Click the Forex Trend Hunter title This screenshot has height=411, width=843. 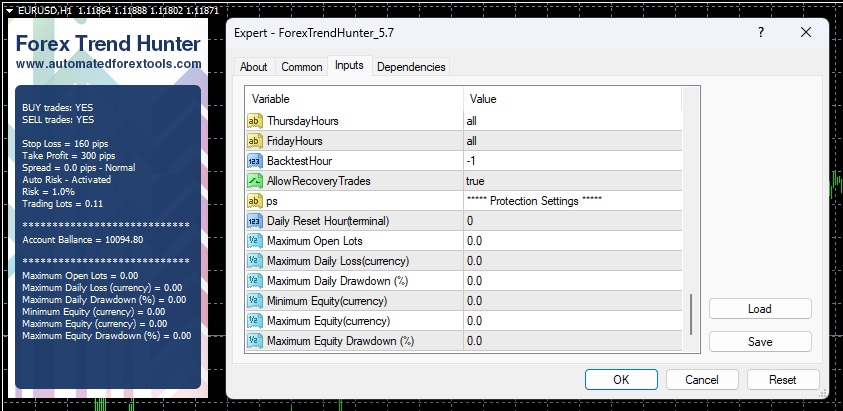[x=108, y=43]
